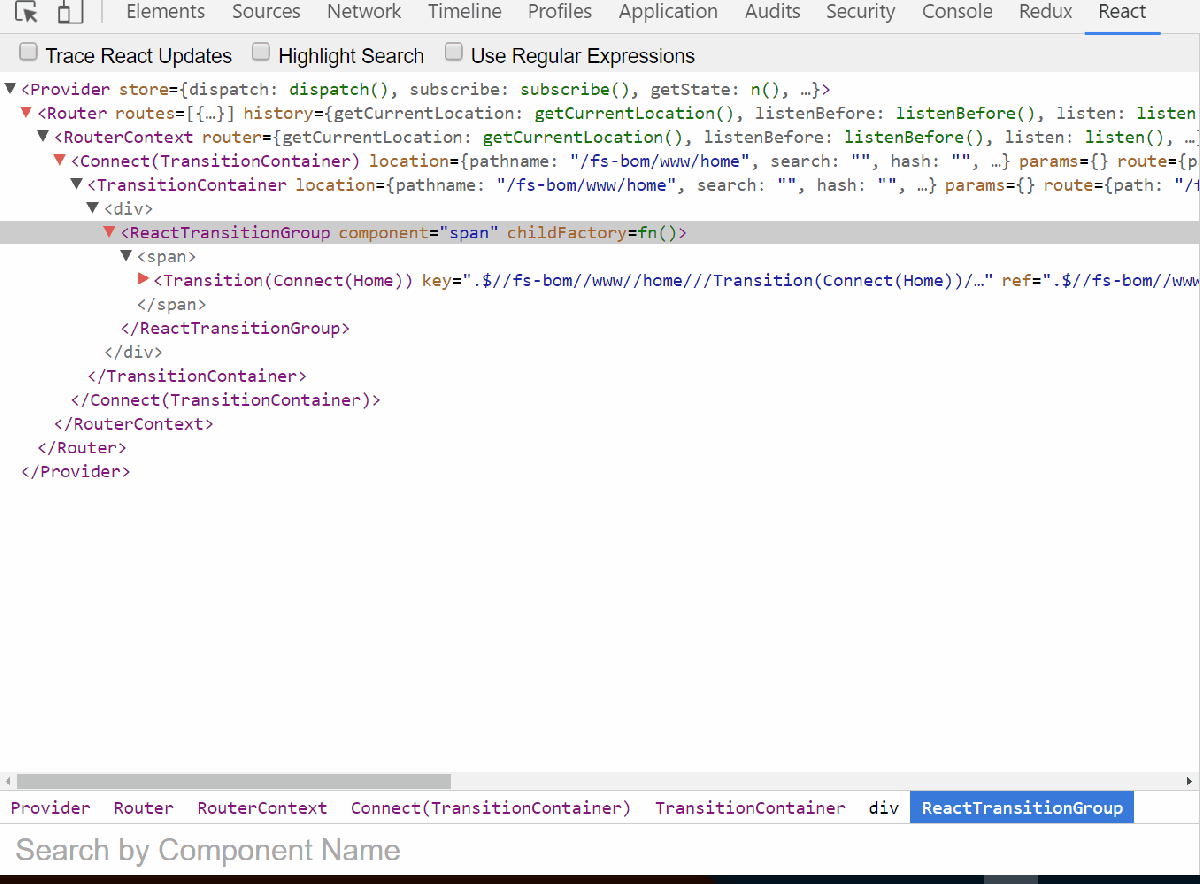
Task: Switch to the Sources tab
Action: tap(266, 12)
